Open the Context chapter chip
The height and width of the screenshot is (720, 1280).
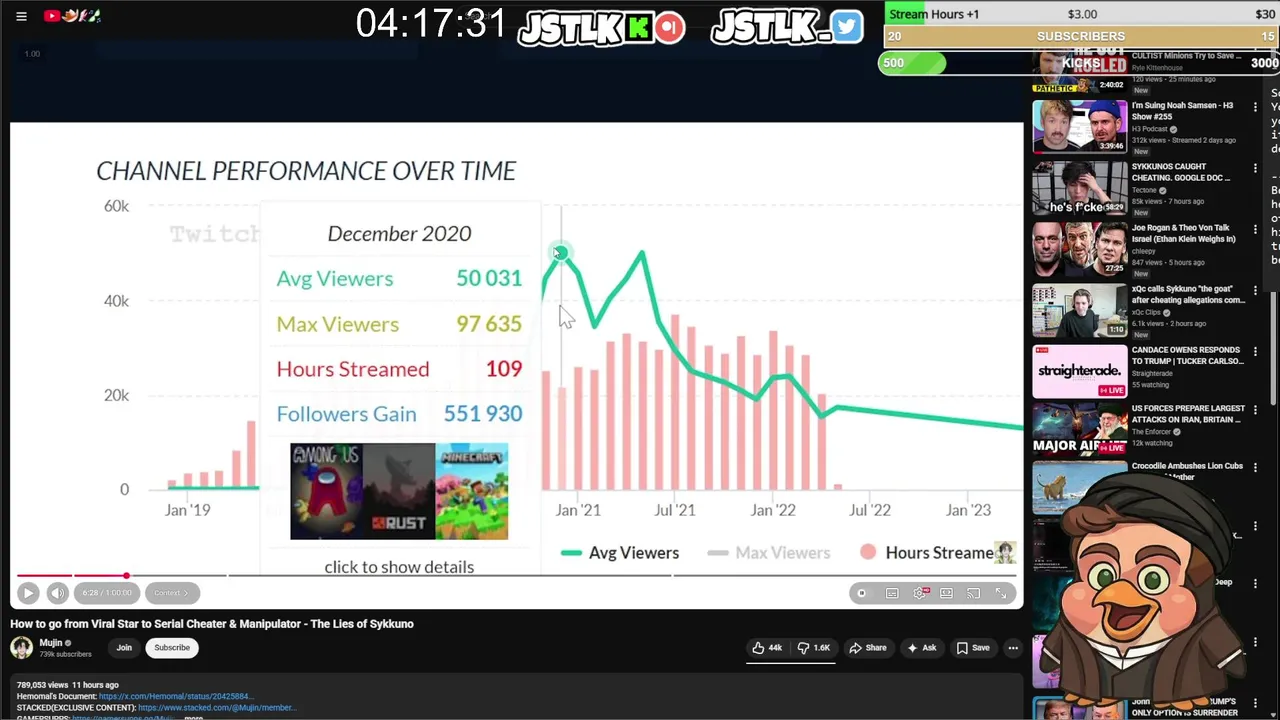[171, 593]
